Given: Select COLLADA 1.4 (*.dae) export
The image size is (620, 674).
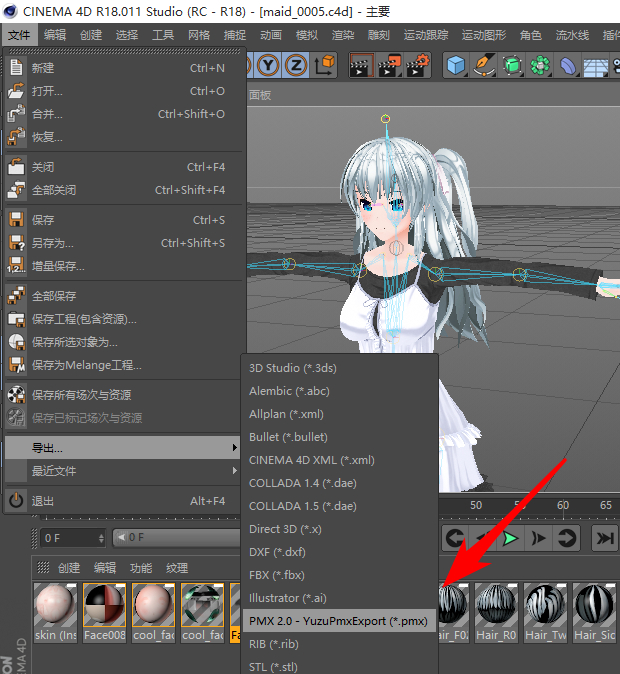Looking at the screenshot, I should click(x=340, y=483).
